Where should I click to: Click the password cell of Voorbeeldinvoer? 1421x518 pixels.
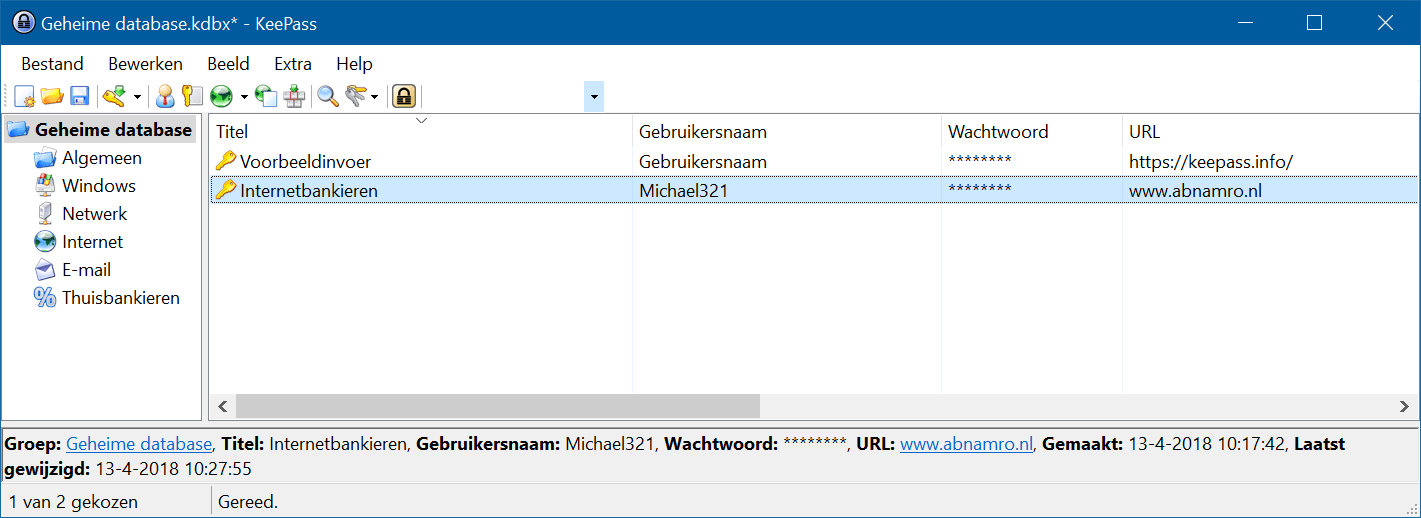click(x=980, y=162)
